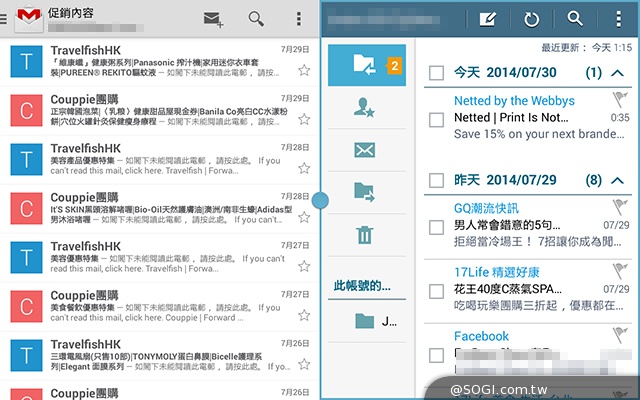The image size is (640, 400).
Task: Check the 今天 2014/07/30 group checkbox
Action: pos(436,73)
